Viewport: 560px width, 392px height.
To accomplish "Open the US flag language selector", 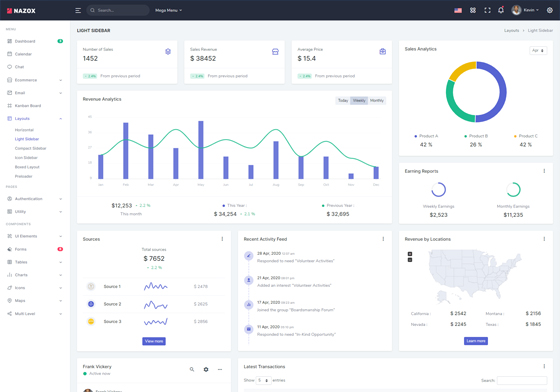I will (458, 10).
